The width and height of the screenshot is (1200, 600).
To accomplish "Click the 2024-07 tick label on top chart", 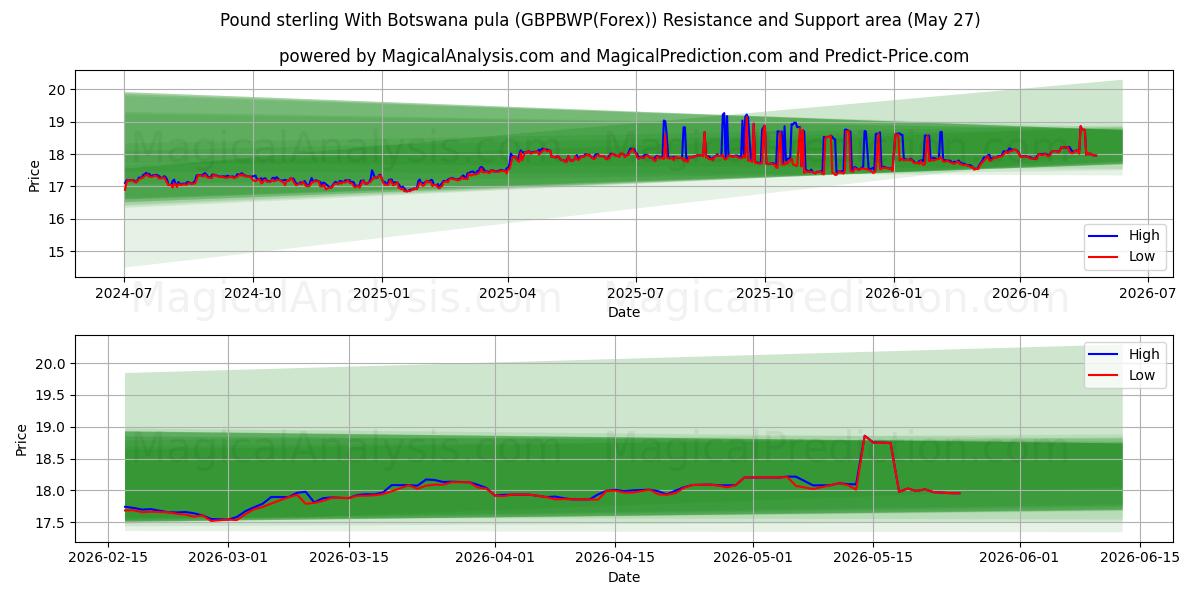I will coord(124,295).
